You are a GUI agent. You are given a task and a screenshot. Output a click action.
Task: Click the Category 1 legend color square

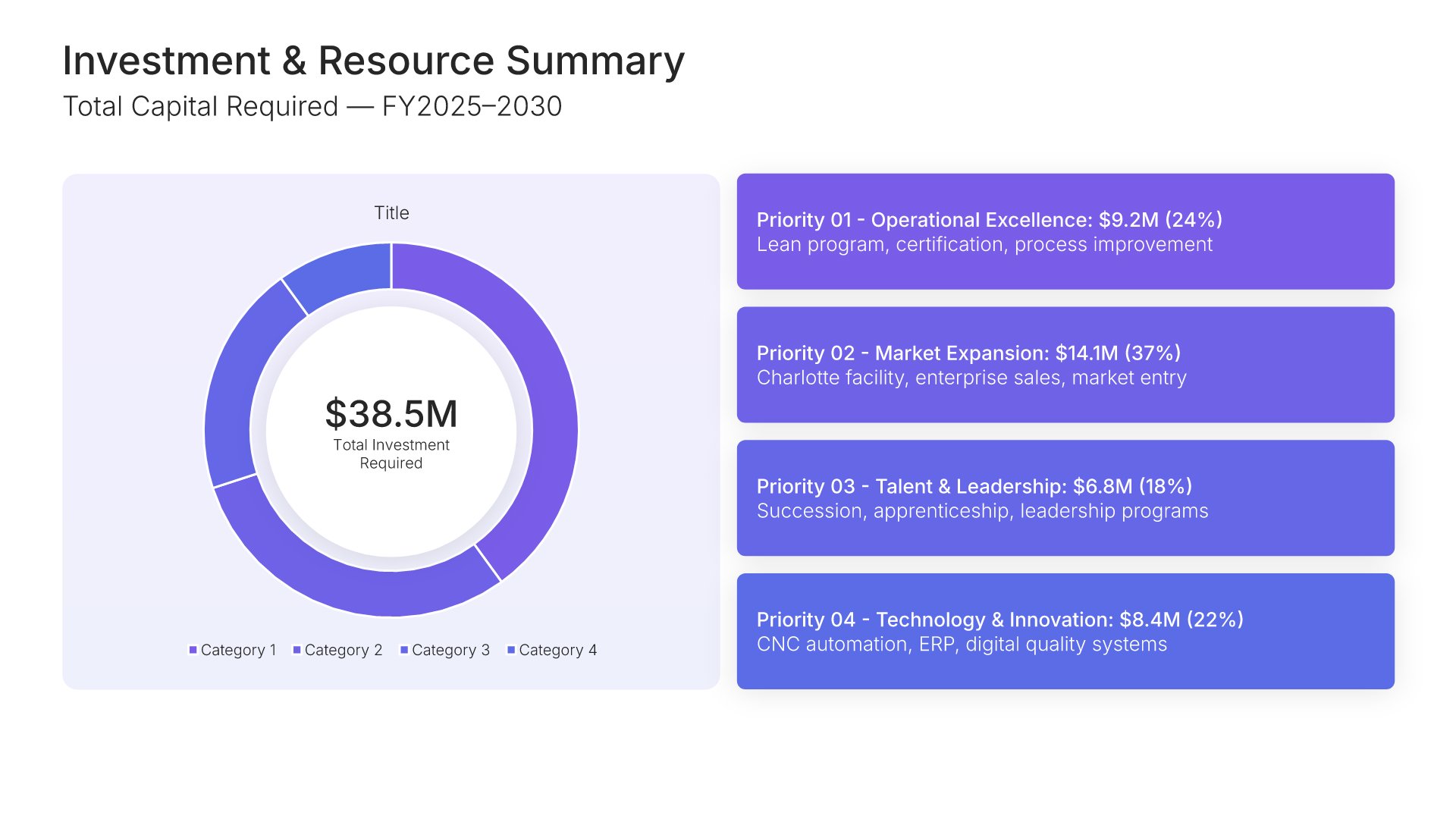click(193, 650)
